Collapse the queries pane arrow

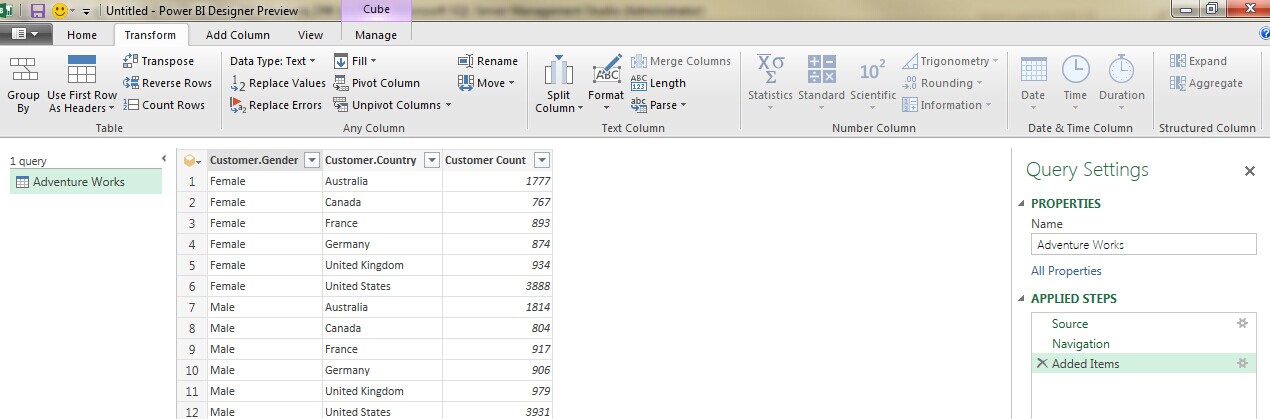(x=164, y=159)
